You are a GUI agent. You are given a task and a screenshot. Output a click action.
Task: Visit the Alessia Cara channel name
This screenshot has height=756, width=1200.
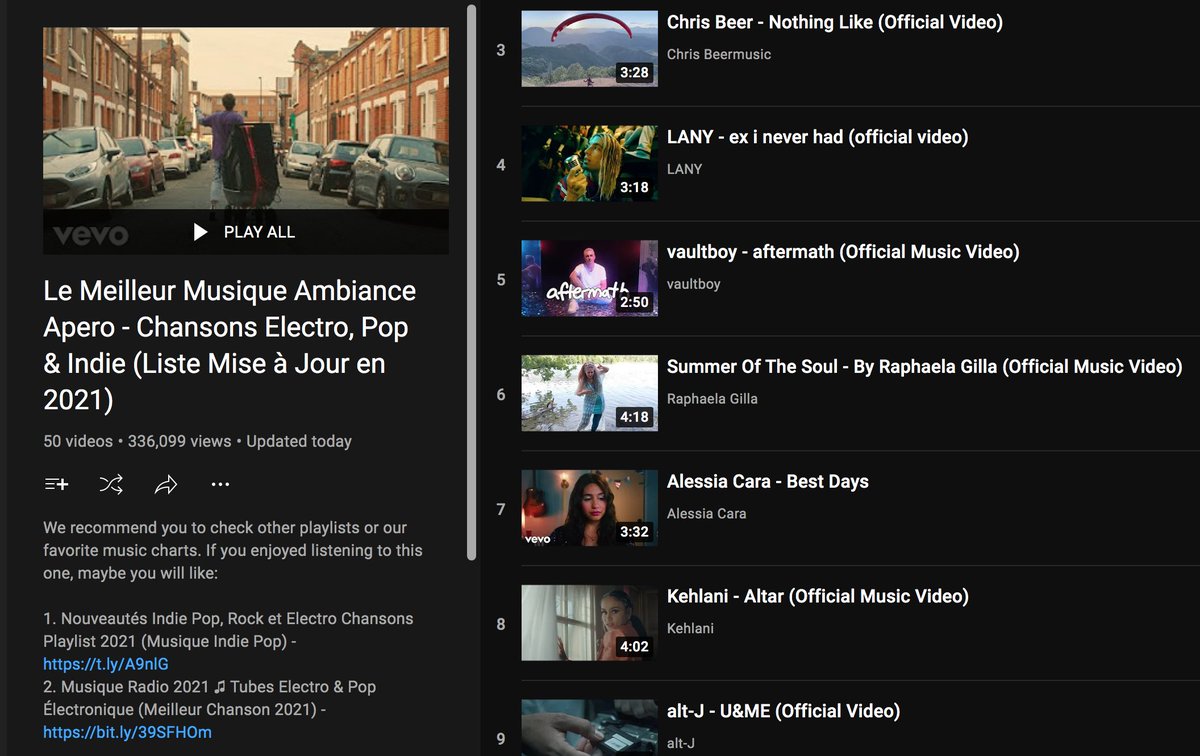pos(707,514)
